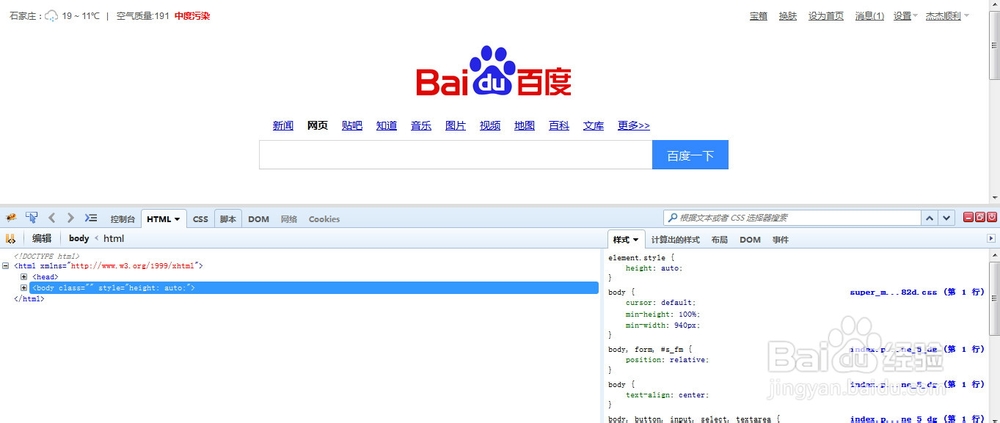Click the 设为首页 link
The height and width of the screenshot is (423, 1000).
click(x=826, y=17)
